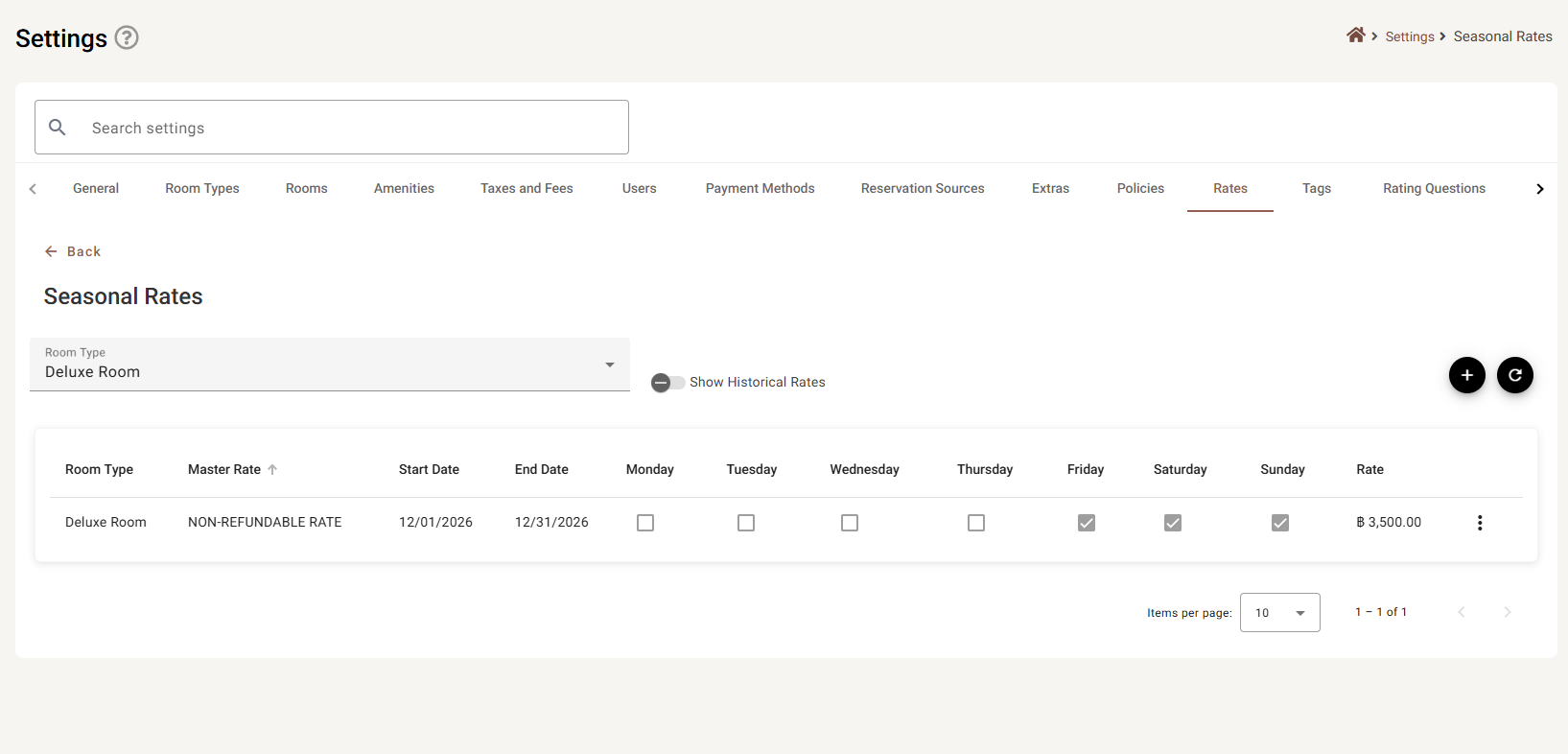1568x754 pixels.
Task: Check the Wednesday checkbox in the rate row
Action: coord(850,523)
